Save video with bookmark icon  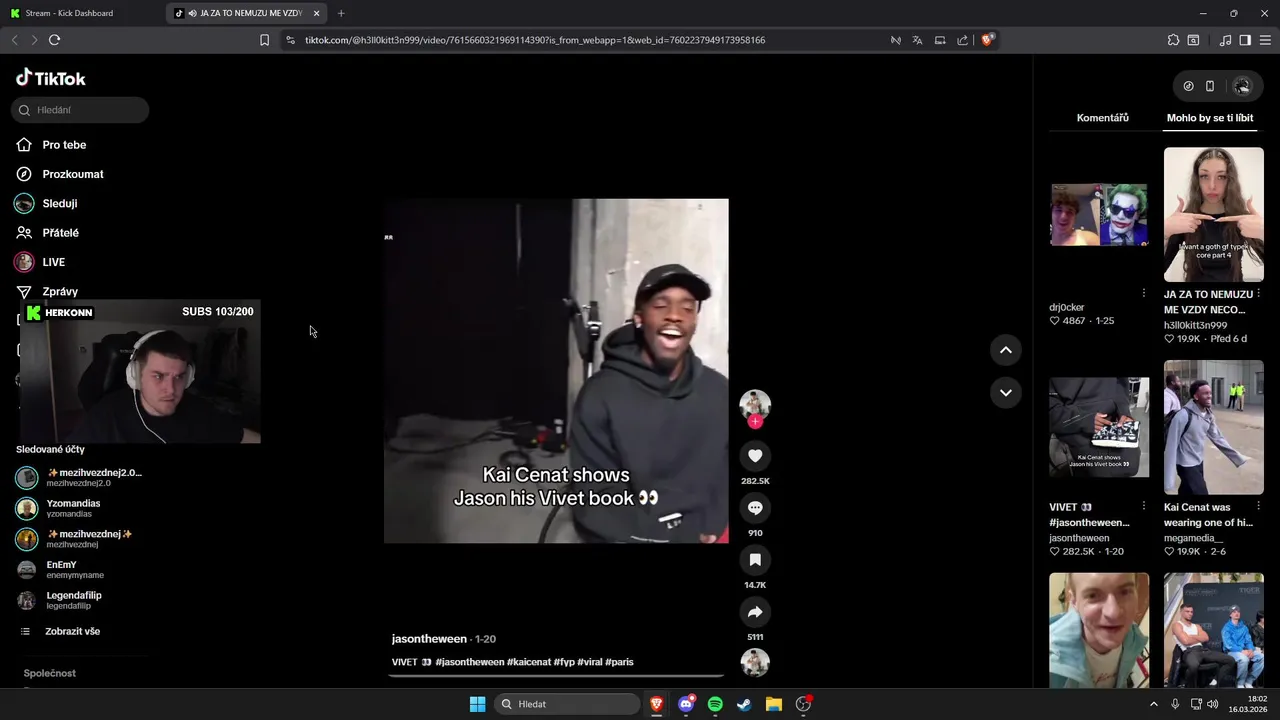pos(755,560)
